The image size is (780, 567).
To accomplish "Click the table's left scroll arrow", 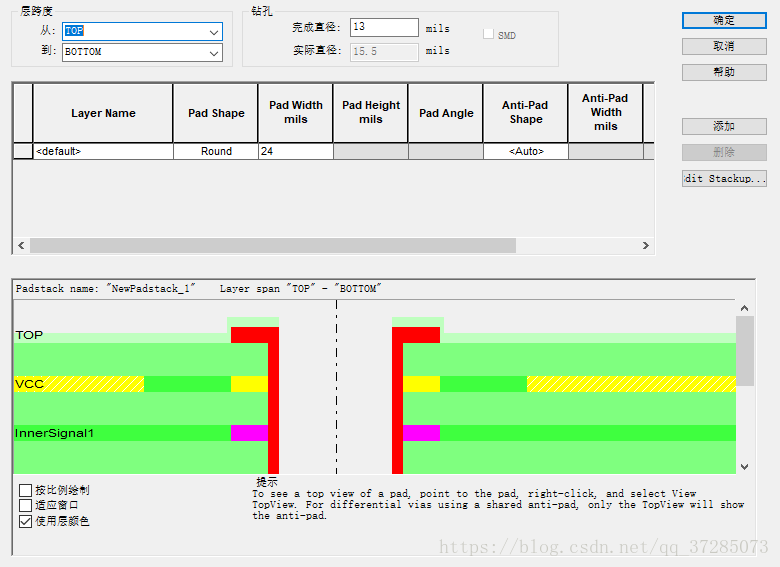I will pyautogui.click(x=21, y=245).
